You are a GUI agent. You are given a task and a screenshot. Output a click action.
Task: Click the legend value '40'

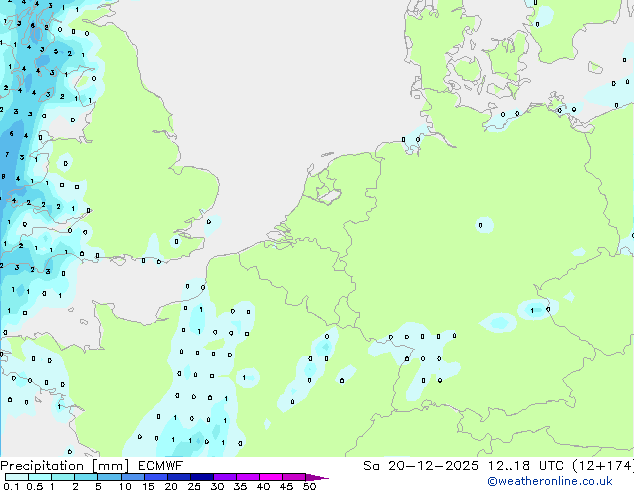click(x=263, y=486)
